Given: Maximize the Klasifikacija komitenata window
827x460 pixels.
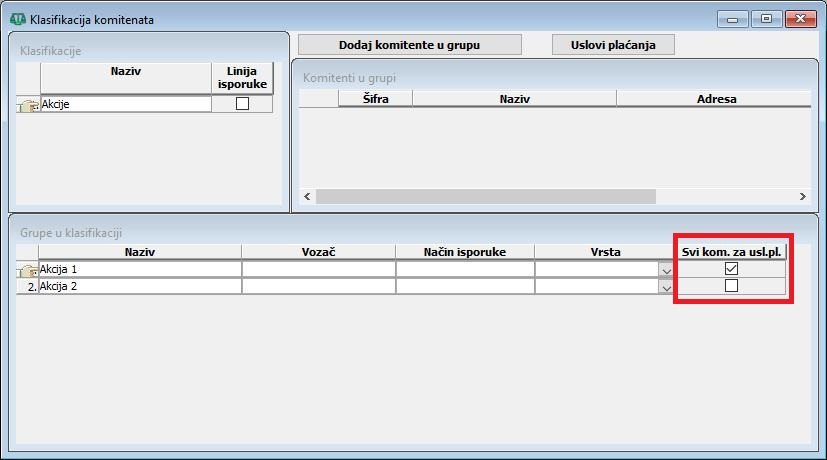Looking at the screenshot, I should pos(766,19).
